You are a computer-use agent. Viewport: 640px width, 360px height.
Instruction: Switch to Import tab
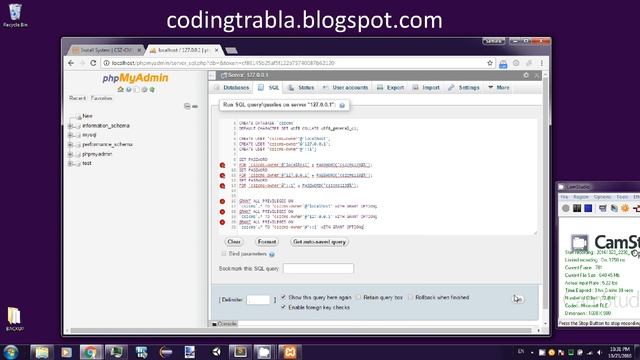426,87
